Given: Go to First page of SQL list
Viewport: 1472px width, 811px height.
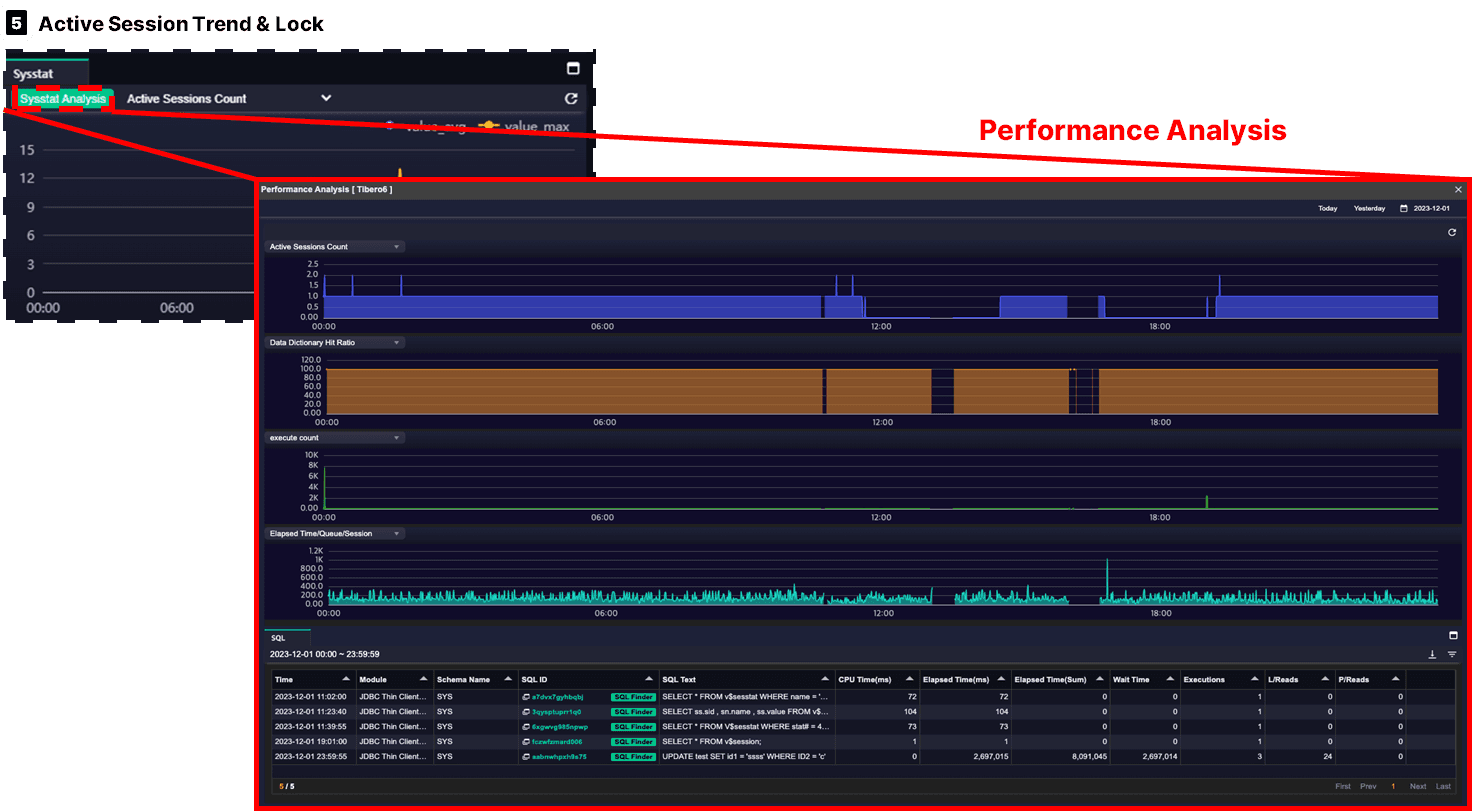Looking at the screenshot, I should 1342,787.
